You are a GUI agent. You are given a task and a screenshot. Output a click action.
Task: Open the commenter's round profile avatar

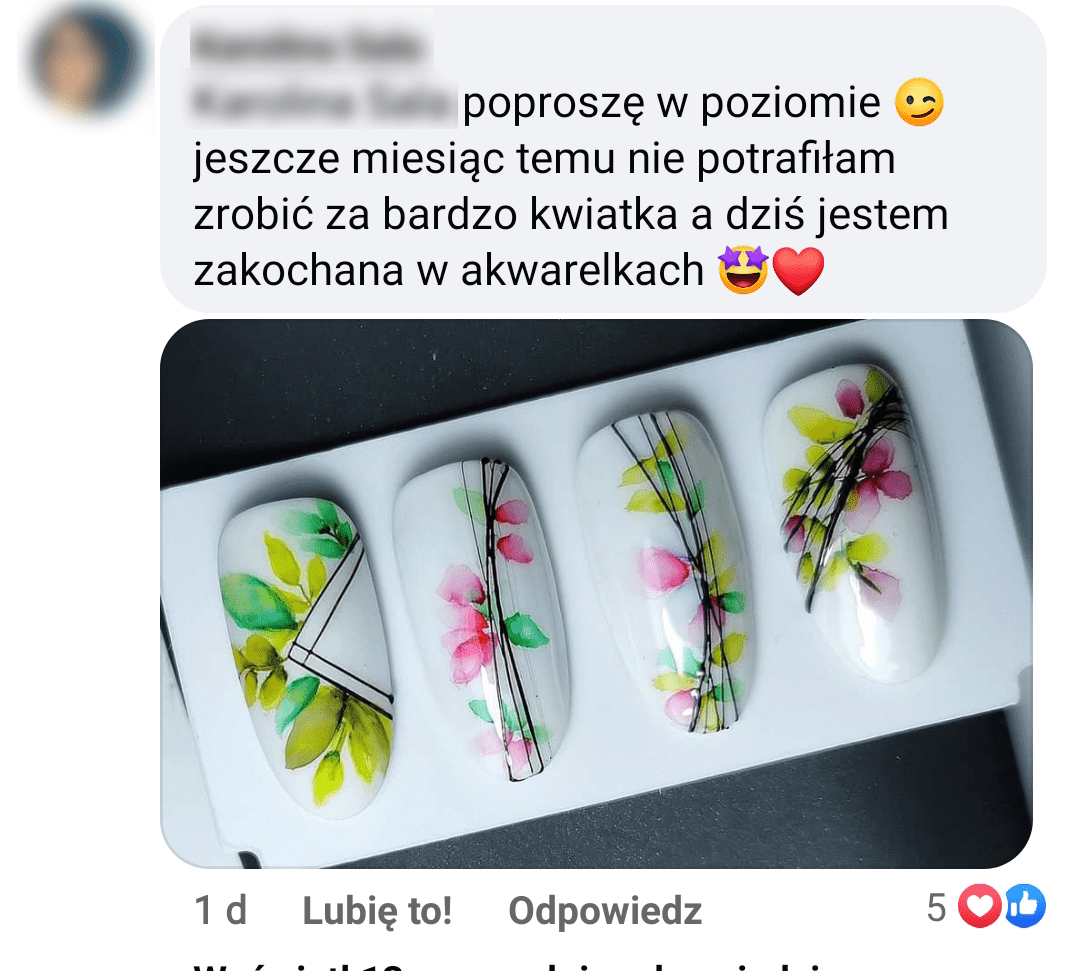[87, 60]
